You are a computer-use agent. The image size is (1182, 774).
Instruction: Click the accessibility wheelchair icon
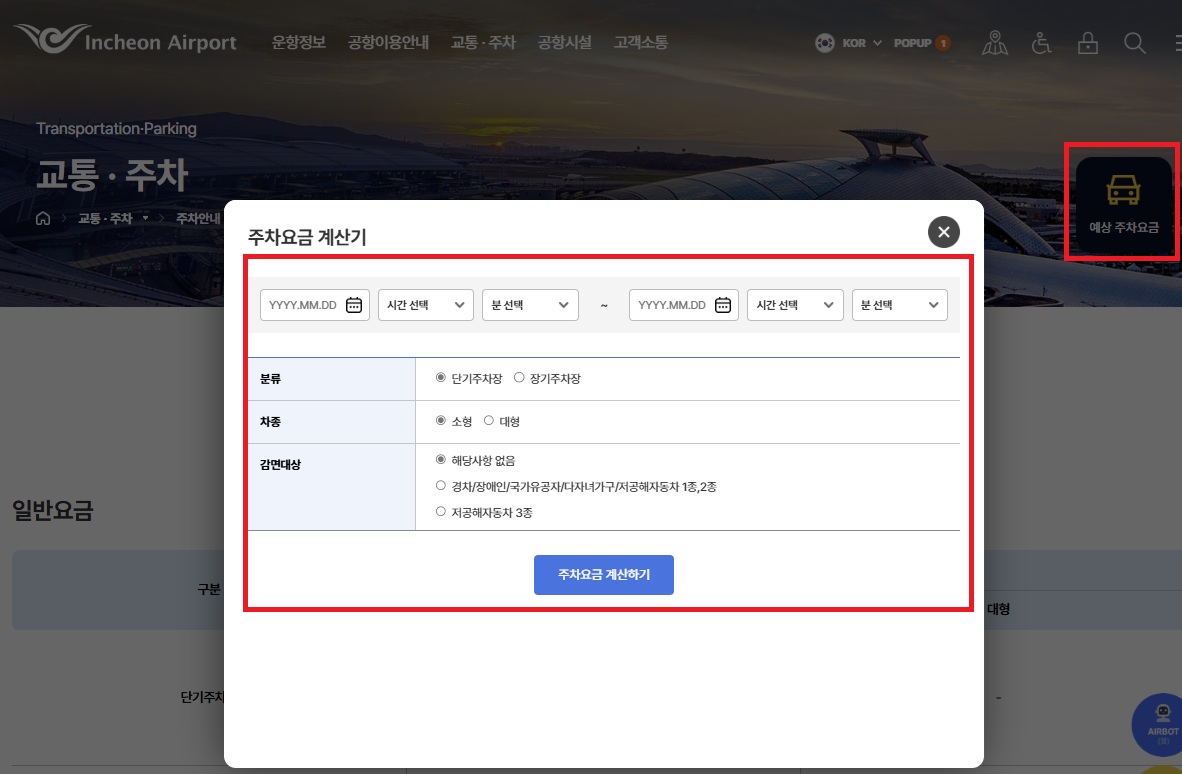[x=1042, y=42]
